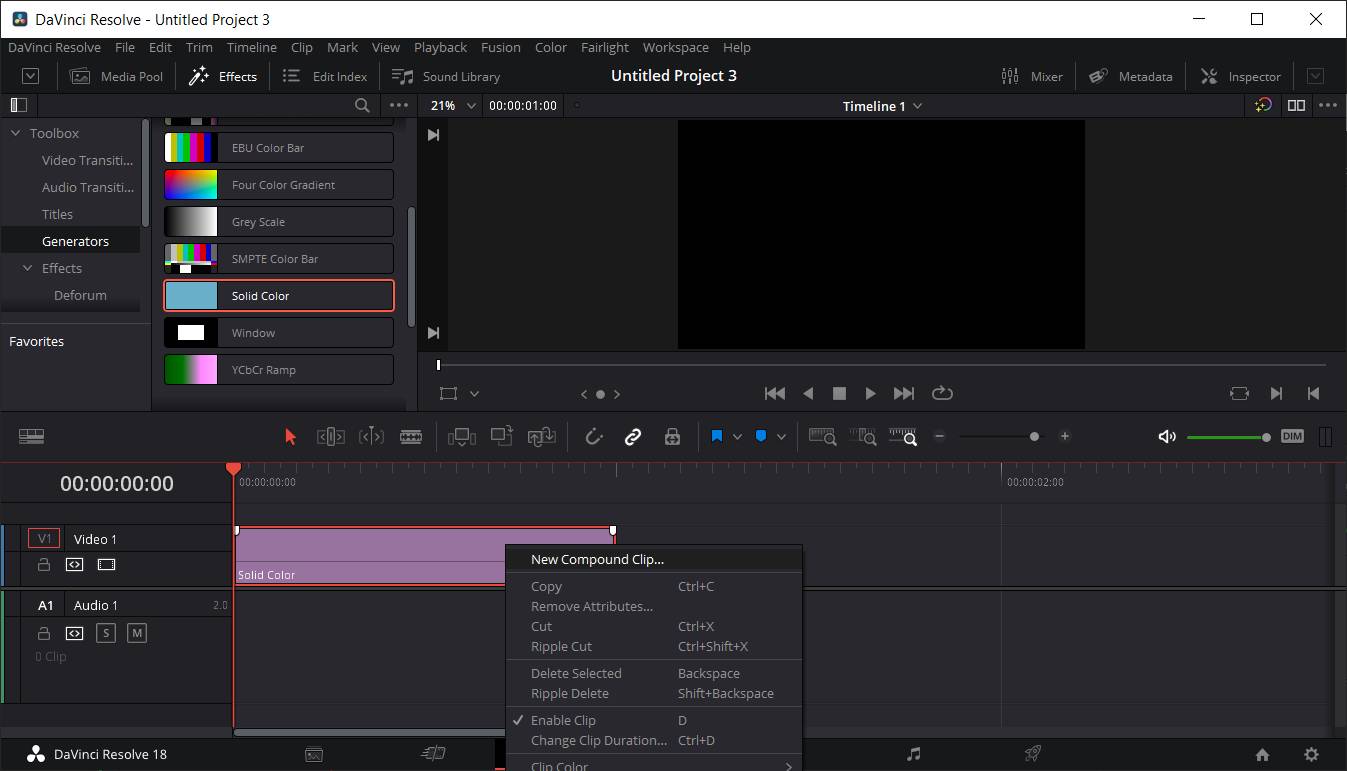Click the Home project manager icon

pos(1262,755)
